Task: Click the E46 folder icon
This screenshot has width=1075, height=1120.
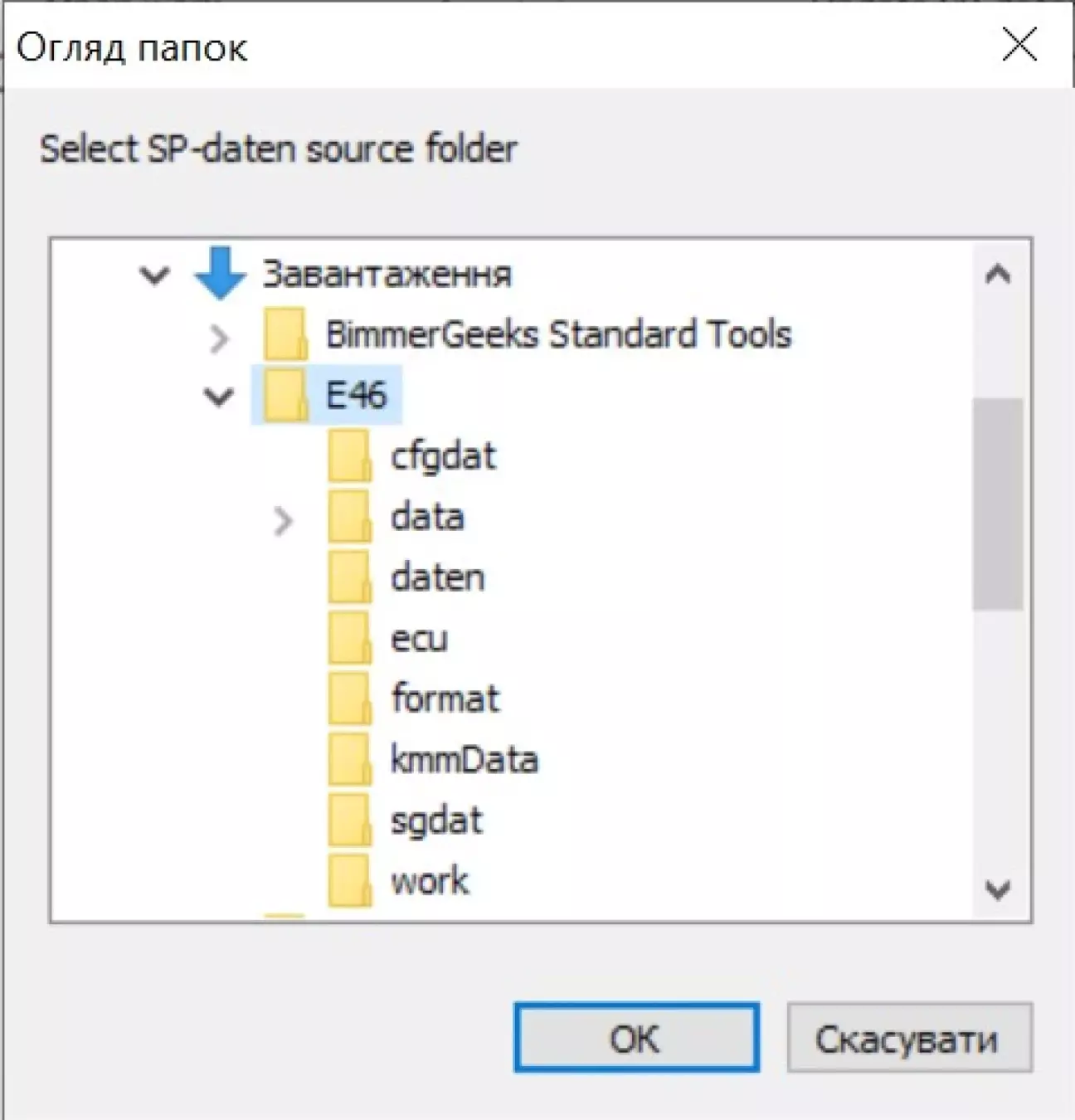Action: pyautogui.click(x=286, y=395)
